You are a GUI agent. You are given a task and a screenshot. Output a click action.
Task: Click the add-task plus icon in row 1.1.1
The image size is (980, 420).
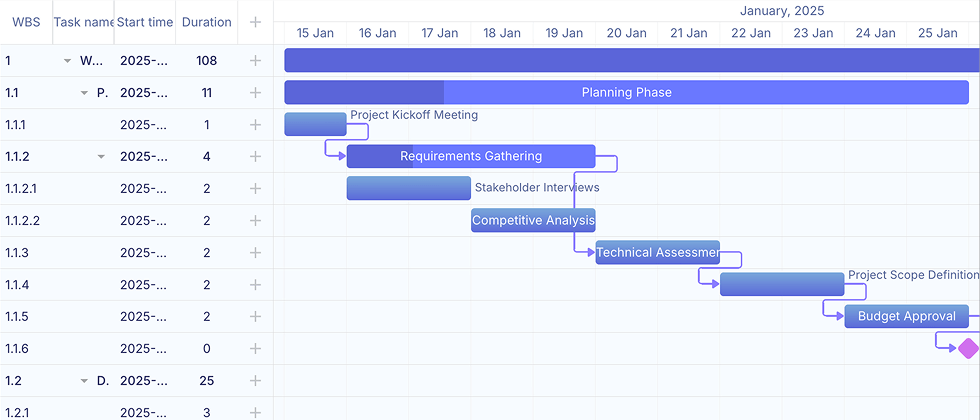[x=255, y=125]
